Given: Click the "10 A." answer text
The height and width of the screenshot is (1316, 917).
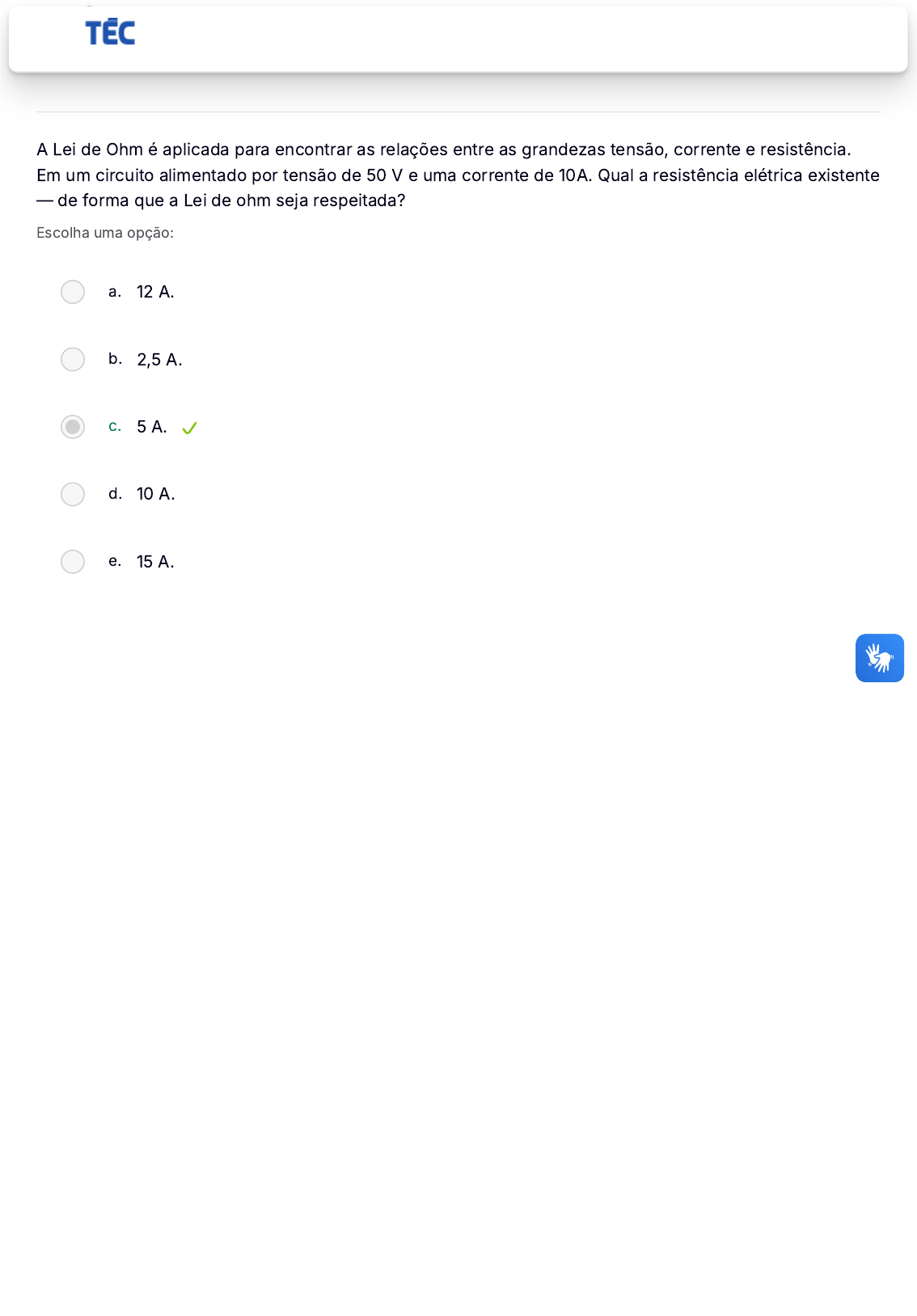Looking at the screenshot, I should coord(156,494).
